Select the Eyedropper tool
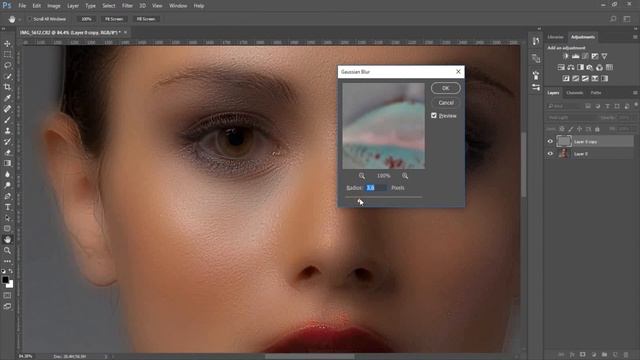This screenshot has height=360, width=640. [7, 98]
